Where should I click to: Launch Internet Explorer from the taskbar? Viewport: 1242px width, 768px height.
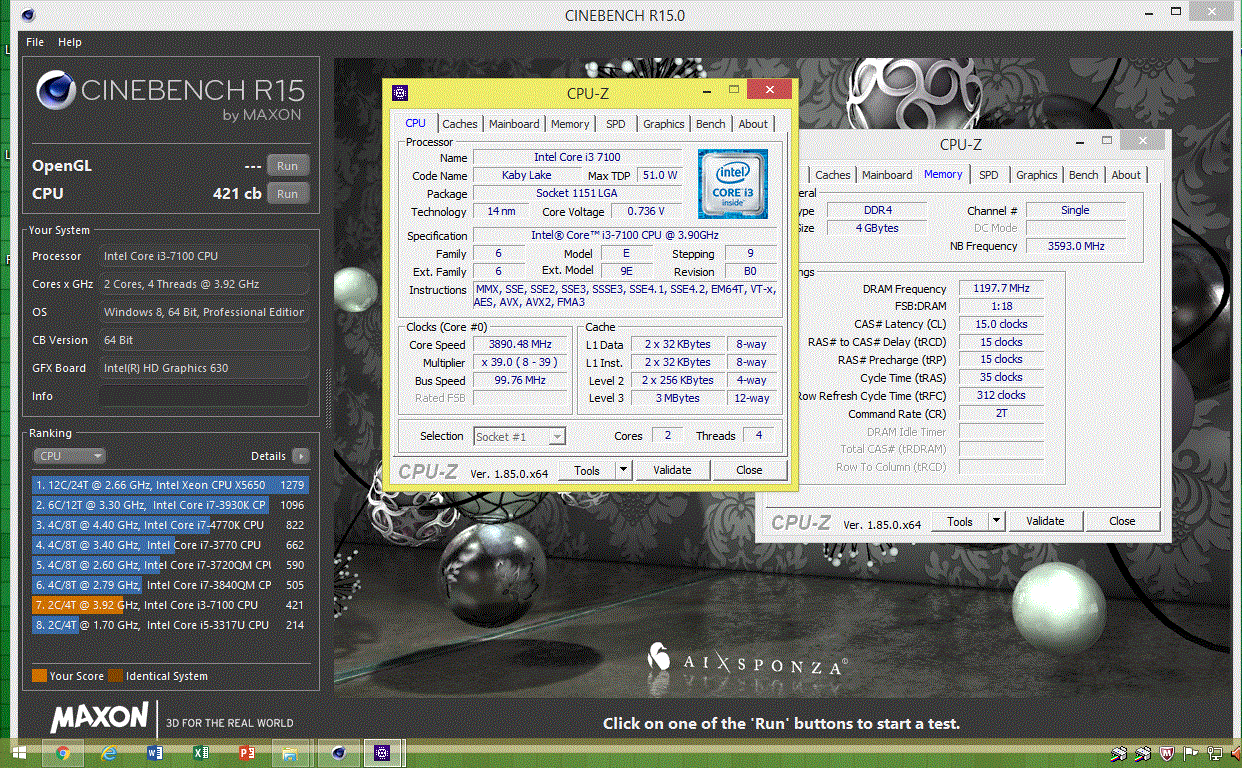(109, 753)
